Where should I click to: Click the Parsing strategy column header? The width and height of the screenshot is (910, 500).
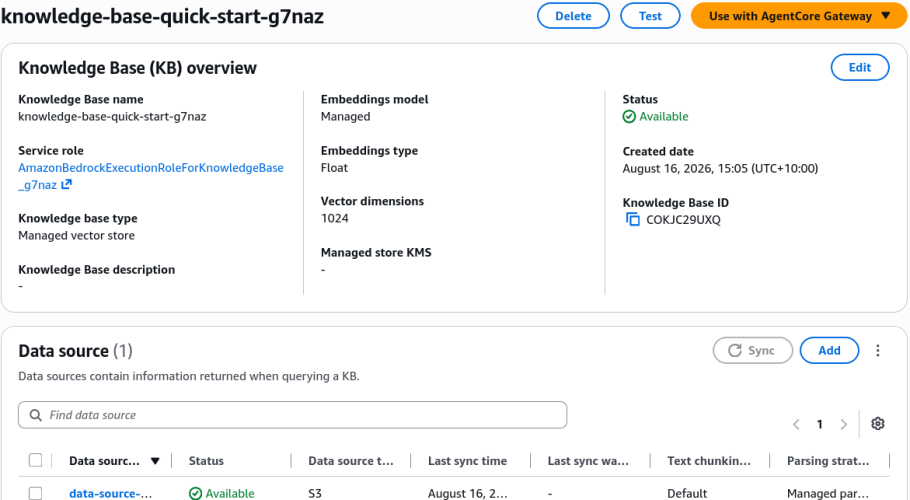[828, 461]
